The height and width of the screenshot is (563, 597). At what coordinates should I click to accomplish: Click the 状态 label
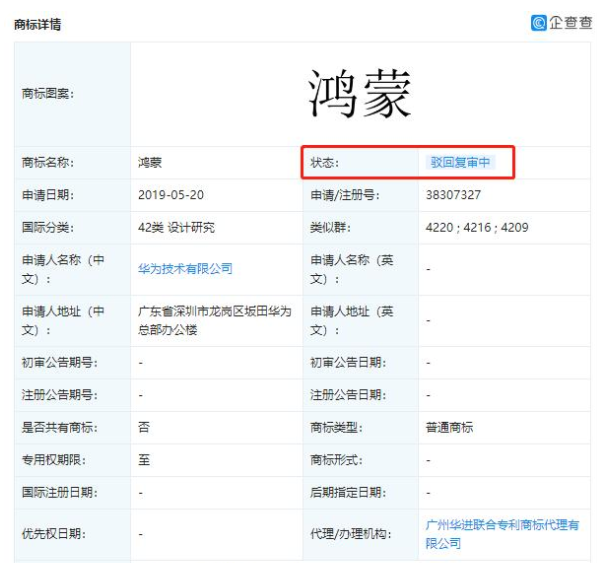point(324,163)
